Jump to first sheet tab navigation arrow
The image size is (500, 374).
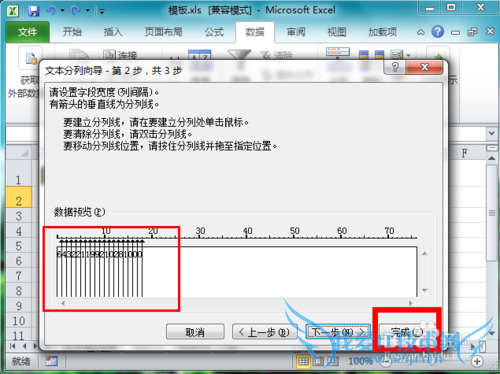click(x=12, y=346)
